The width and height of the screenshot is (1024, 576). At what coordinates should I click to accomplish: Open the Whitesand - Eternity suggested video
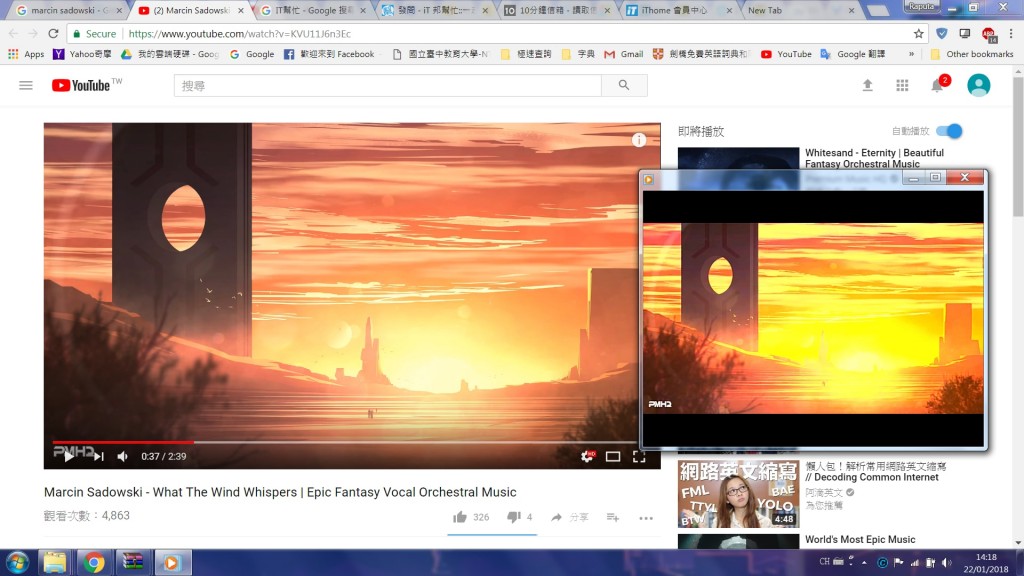coord(874,158)
